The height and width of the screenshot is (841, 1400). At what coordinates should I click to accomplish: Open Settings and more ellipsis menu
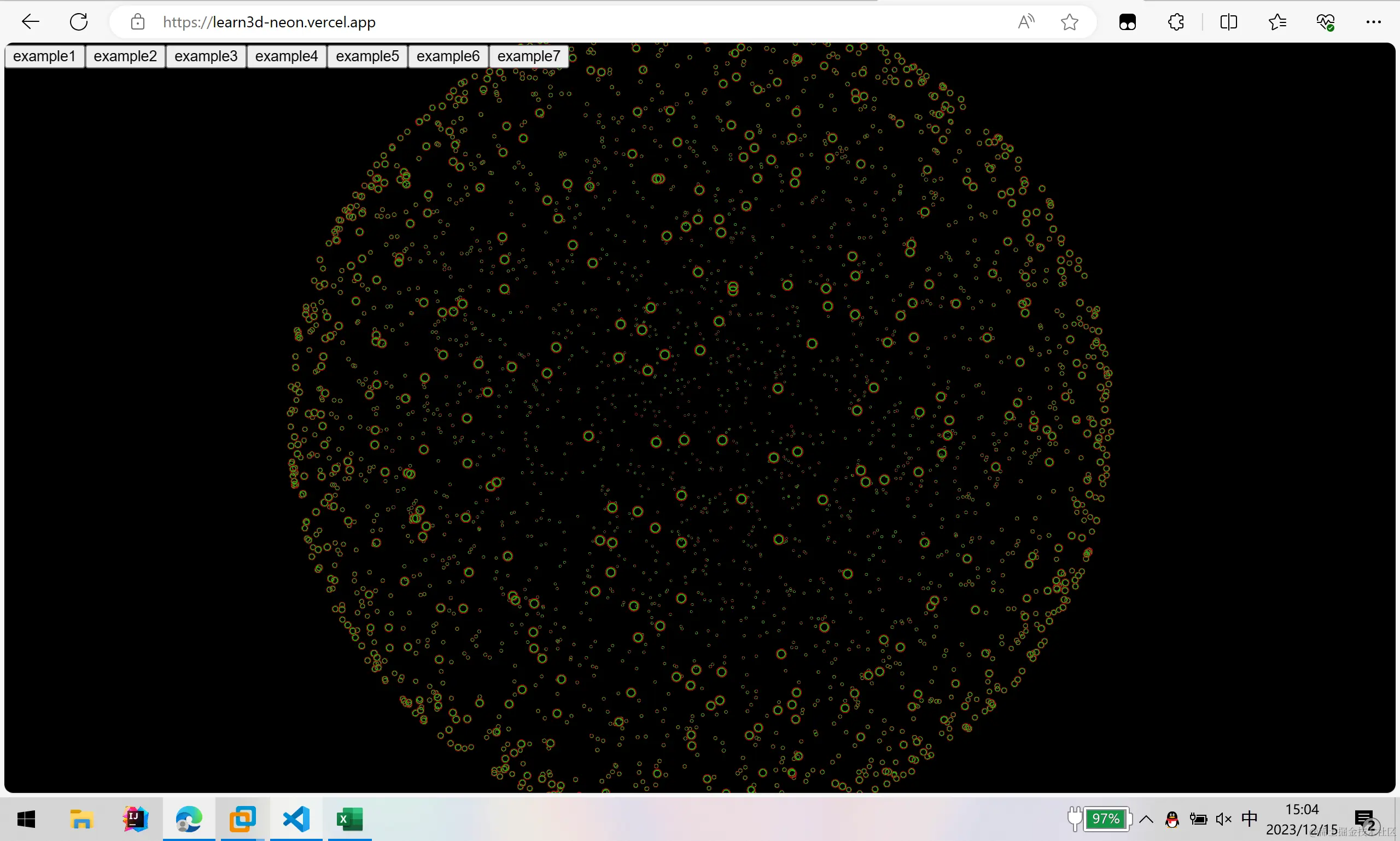pos(1373,22)
